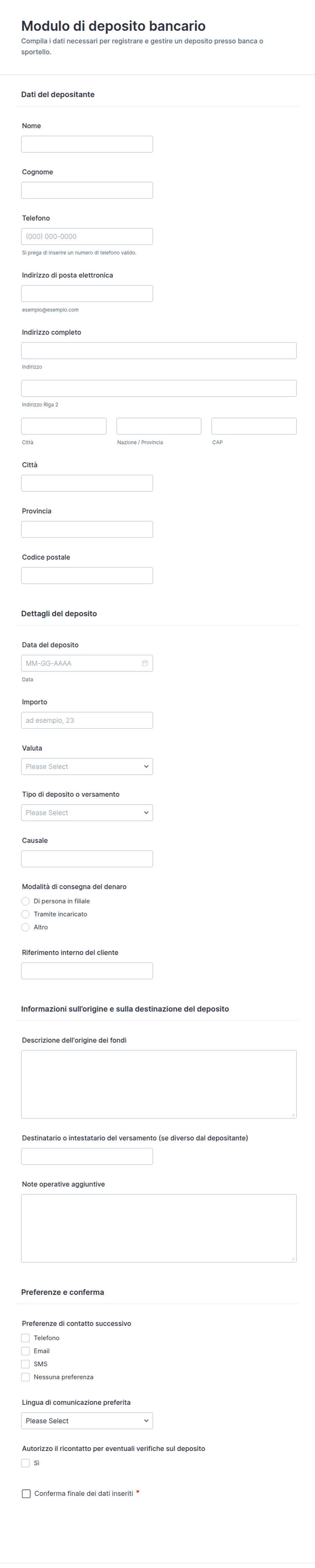Tick the Telefono contact preference checkbox
This screenshot has width=315, height=1568.
coord(26,1338)
